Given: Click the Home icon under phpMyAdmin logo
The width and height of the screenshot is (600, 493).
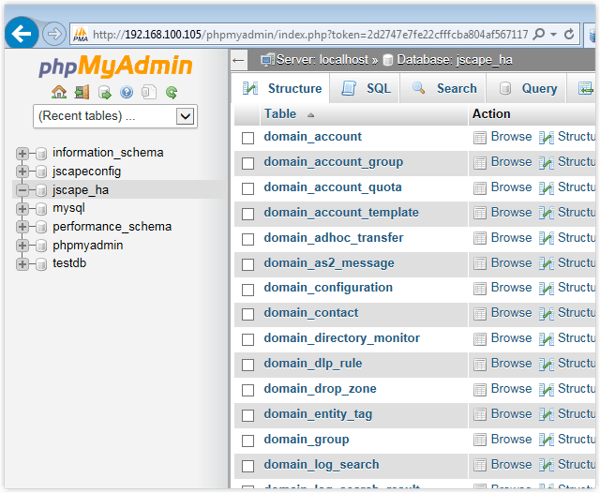Looking at the screenshot, I should click(x=59, y=92).
